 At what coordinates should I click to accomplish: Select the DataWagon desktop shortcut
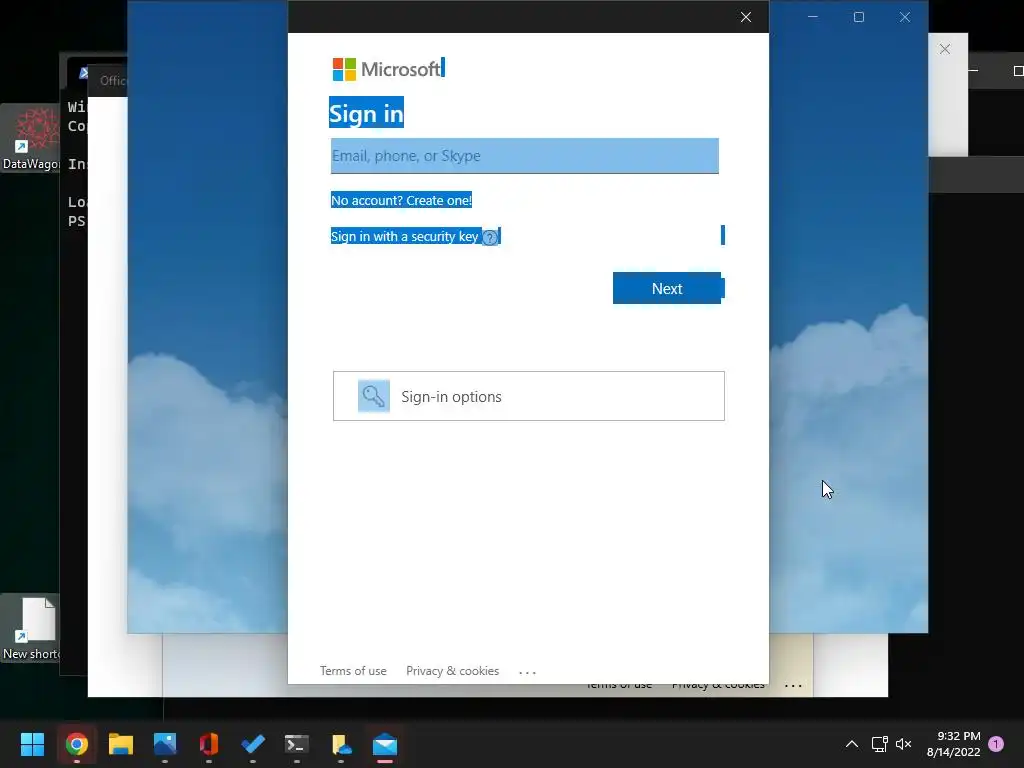30,138
